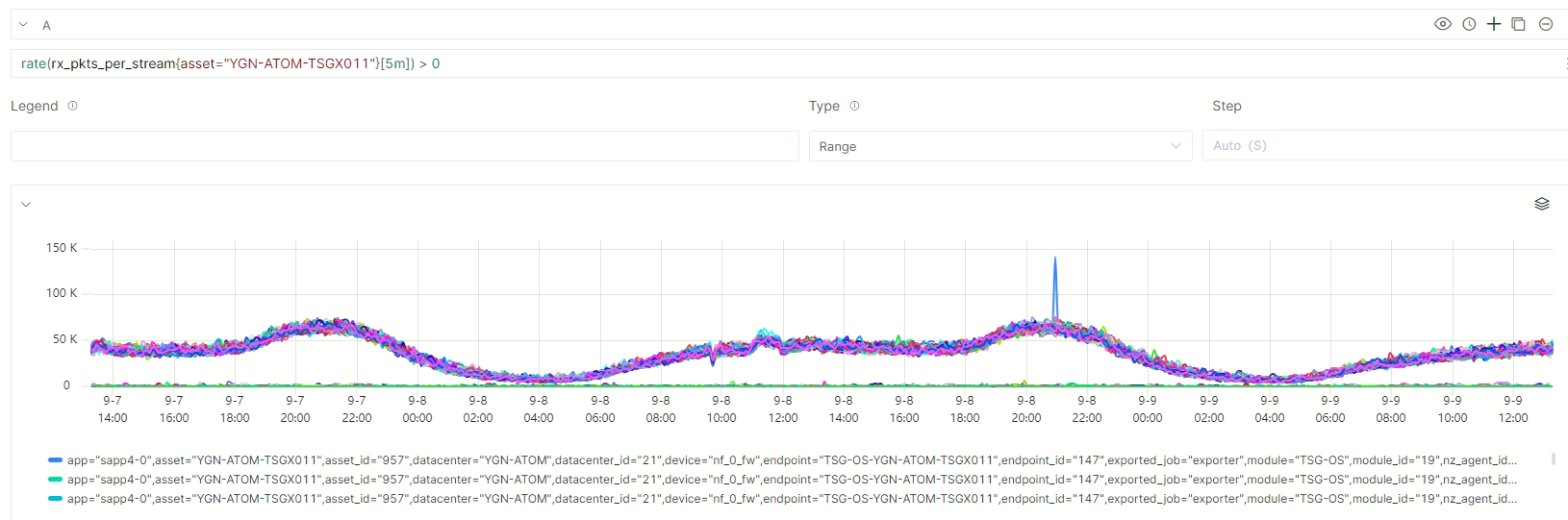Click the Step input showing Auto (S)
1568x520 pixels.
1383,146
